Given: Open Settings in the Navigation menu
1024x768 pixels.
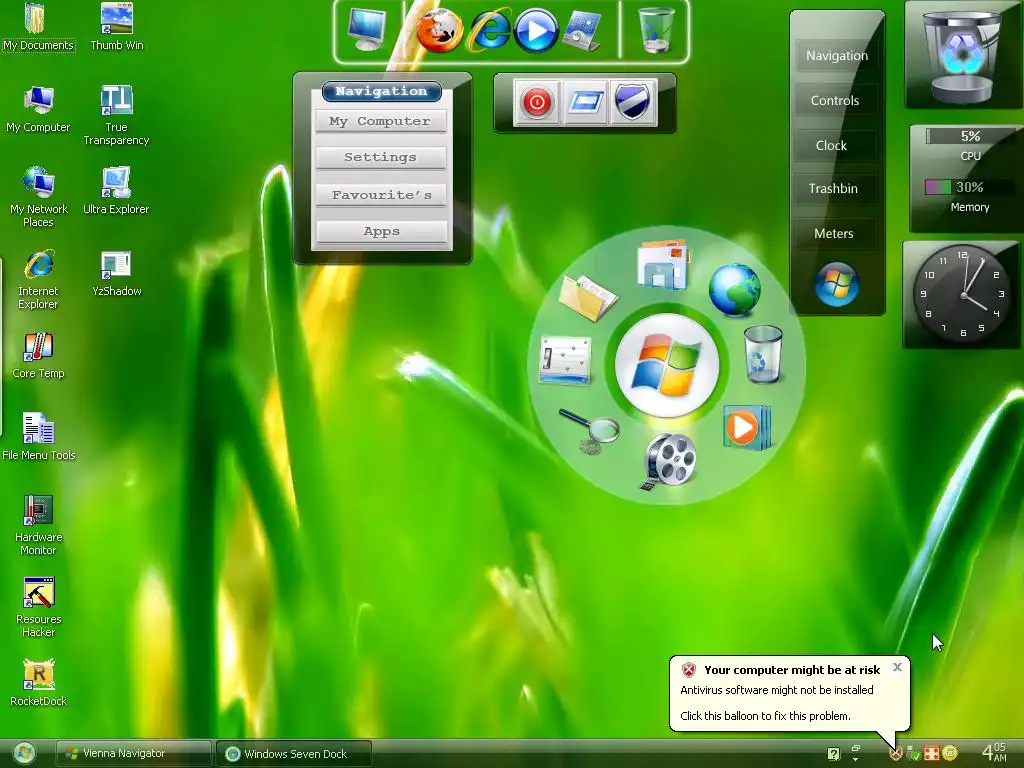Looking at the screenshot, I should click(x=380, y=157).
